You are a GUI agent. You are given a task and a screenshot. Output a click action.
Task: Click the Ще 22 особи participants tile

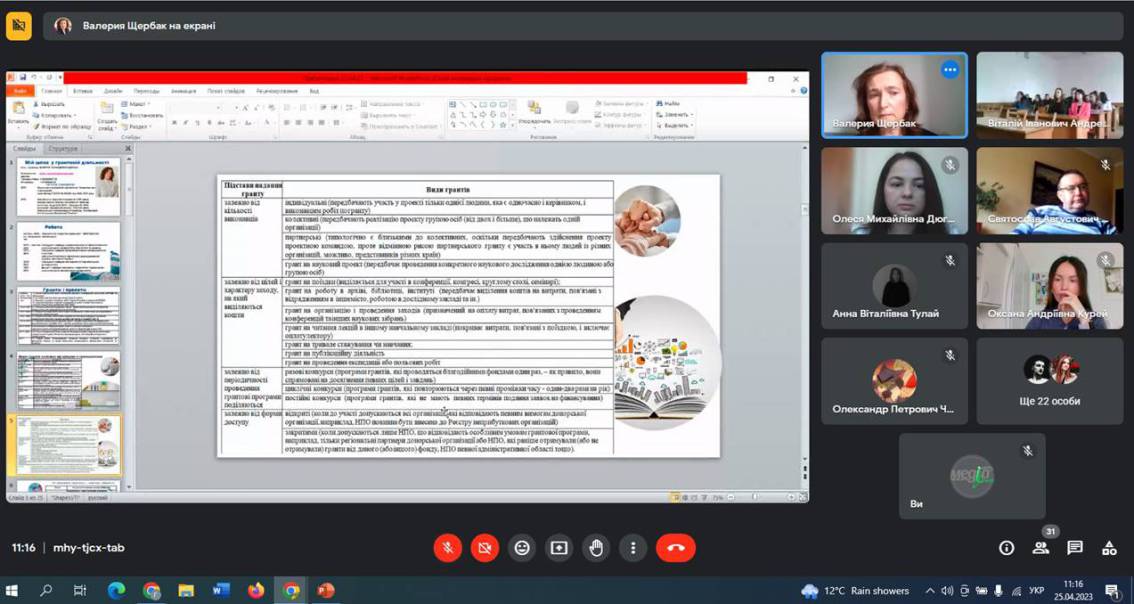tap(1049, 381)
